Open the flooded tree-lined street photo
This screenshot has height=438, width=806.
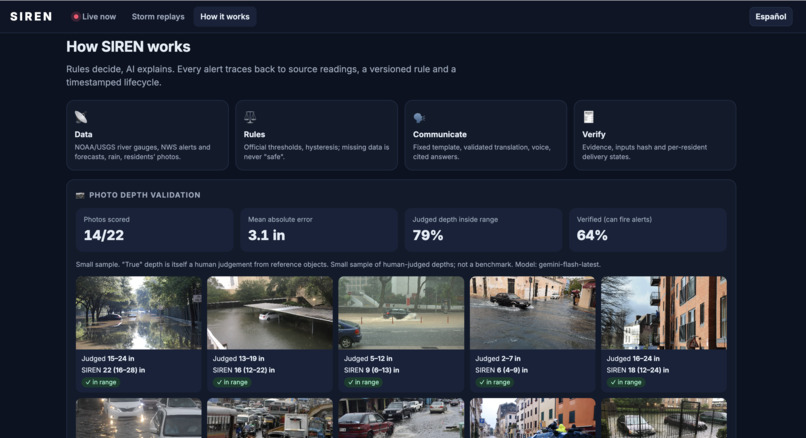coord(138,313)
